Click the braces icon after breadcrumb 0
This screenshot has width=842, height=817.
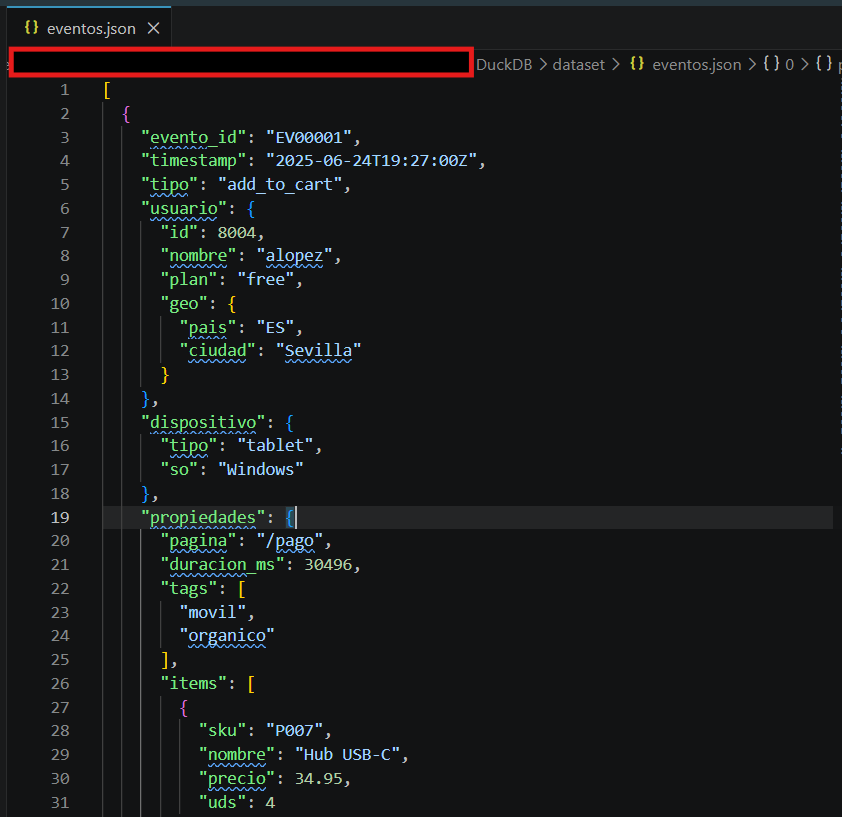coord(824,64)
